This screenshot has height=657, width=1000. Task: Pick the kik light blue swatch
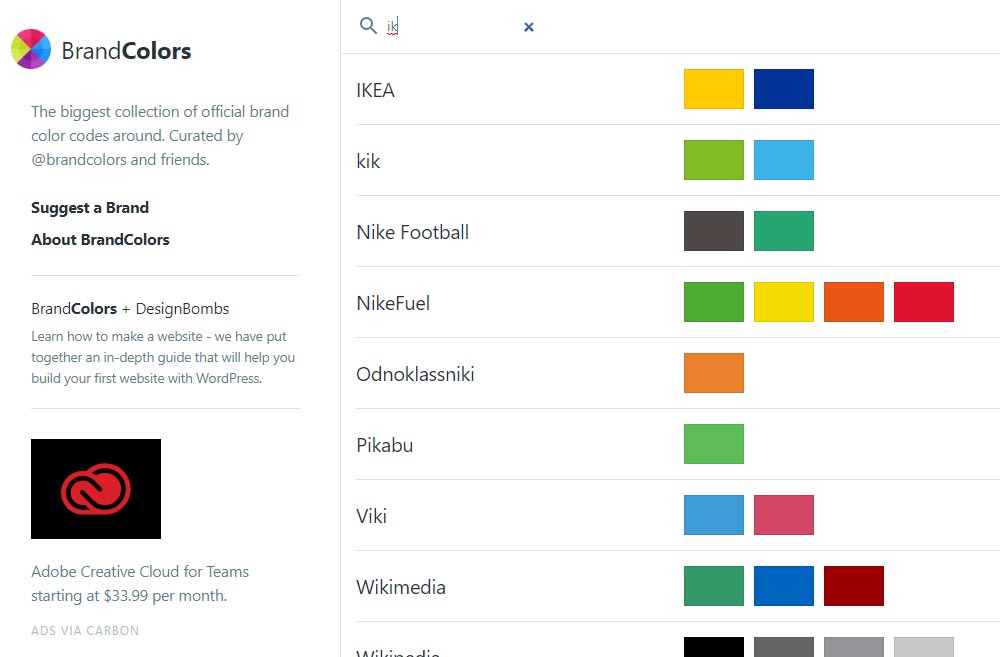pos(784,160)
